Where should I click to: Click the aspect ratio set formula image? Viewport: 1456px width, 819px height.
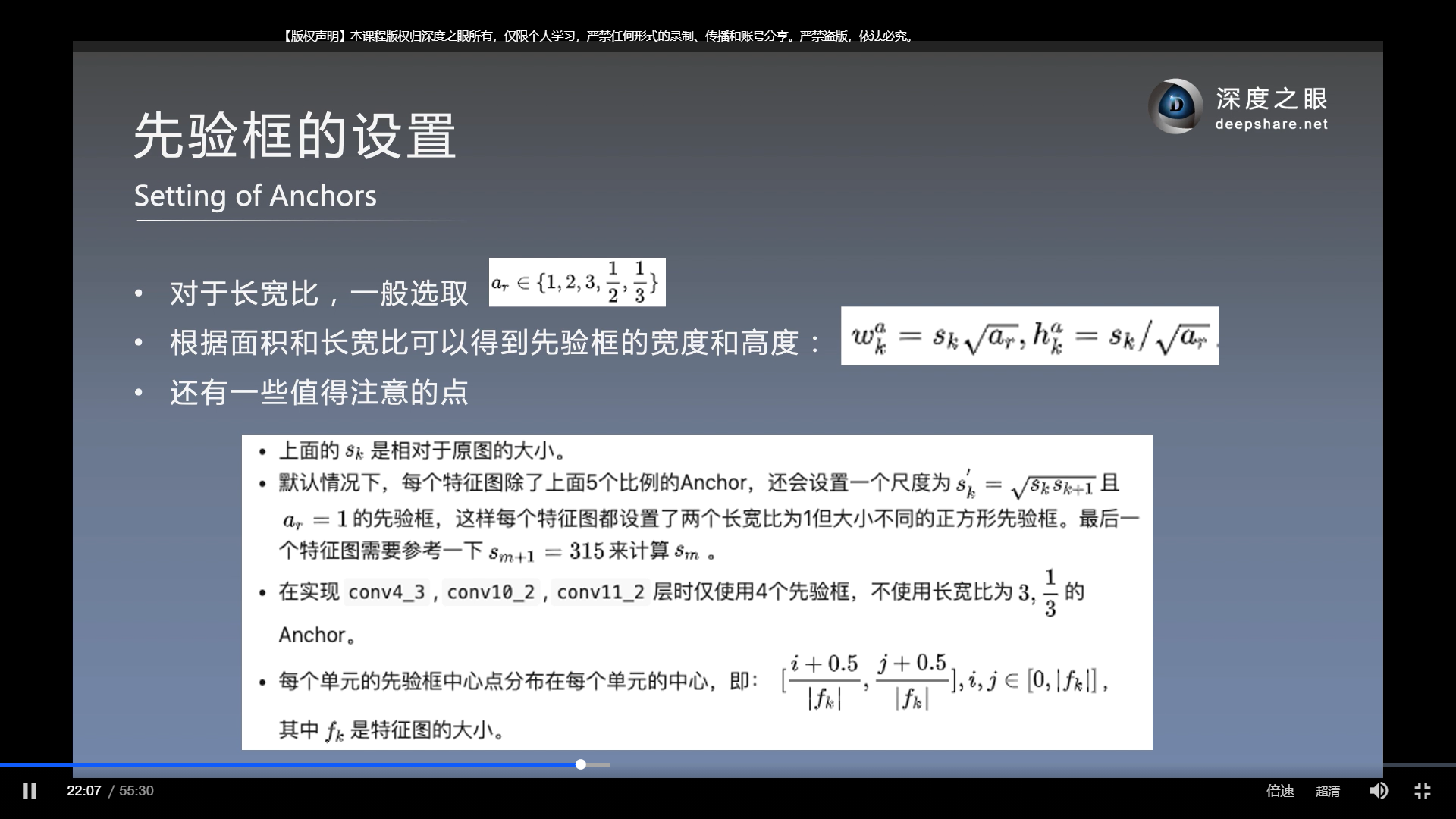click(x=577, y=282)
